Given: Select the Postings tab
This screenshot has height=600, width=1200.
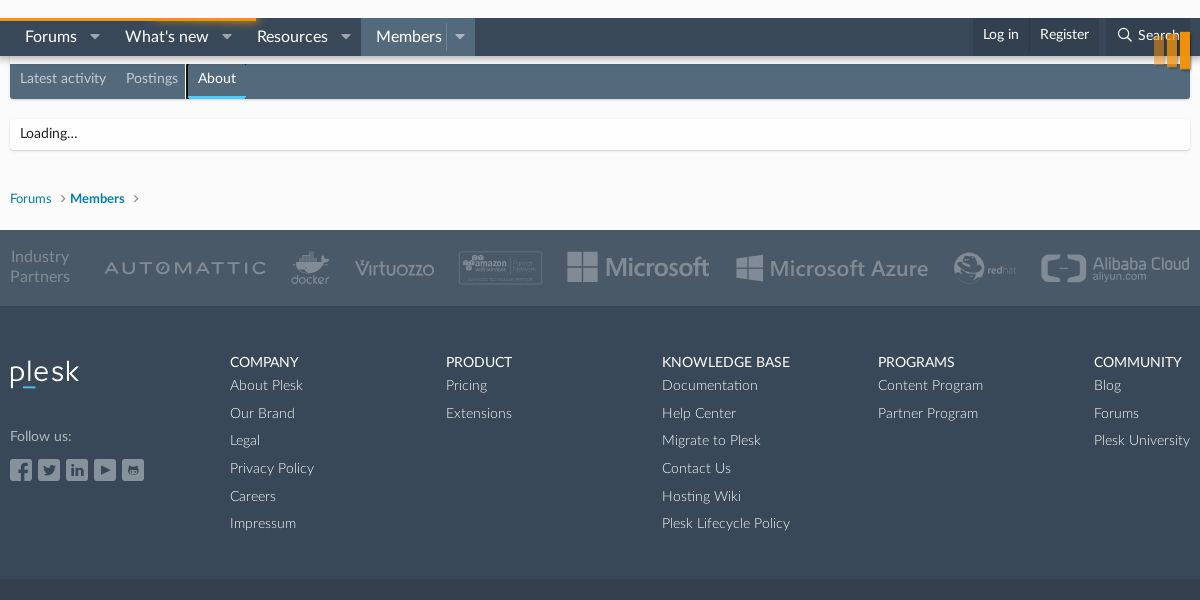Looking at the screenshot, I should [x=152, y=79].
